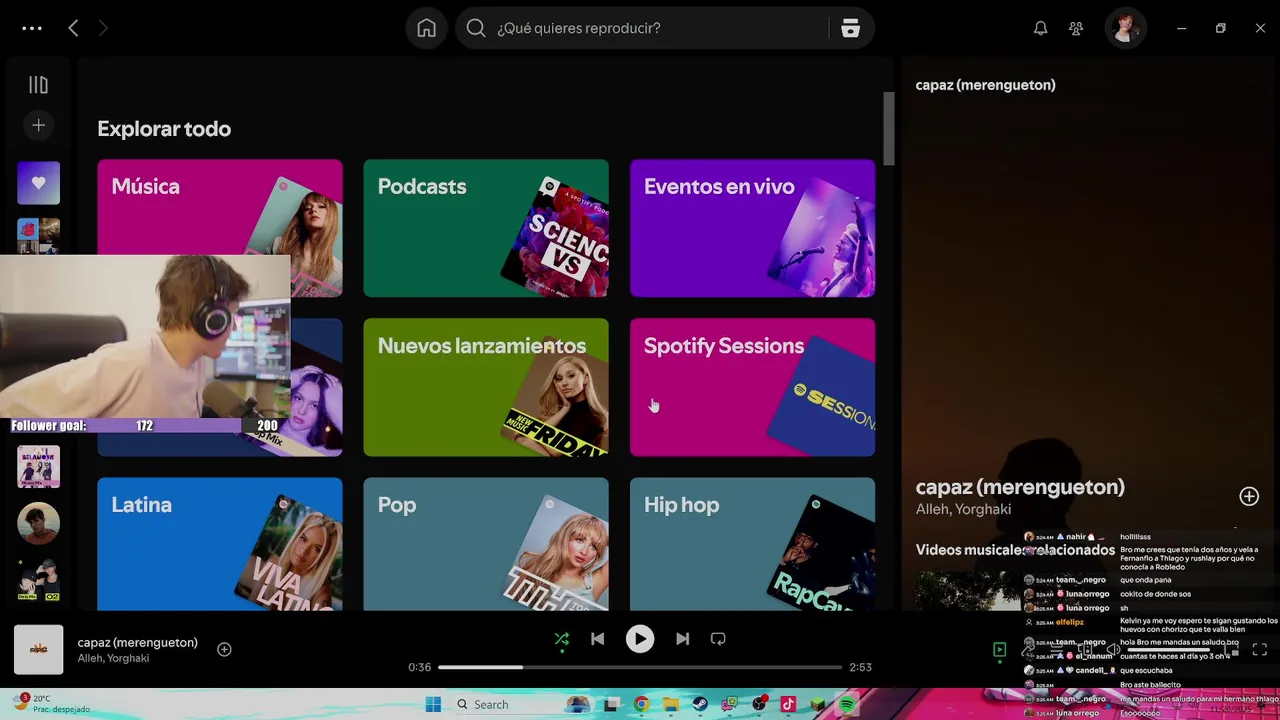The width and height of the screenshot is (1280, 720).
Task: Skip to next track
Action: 682,639
